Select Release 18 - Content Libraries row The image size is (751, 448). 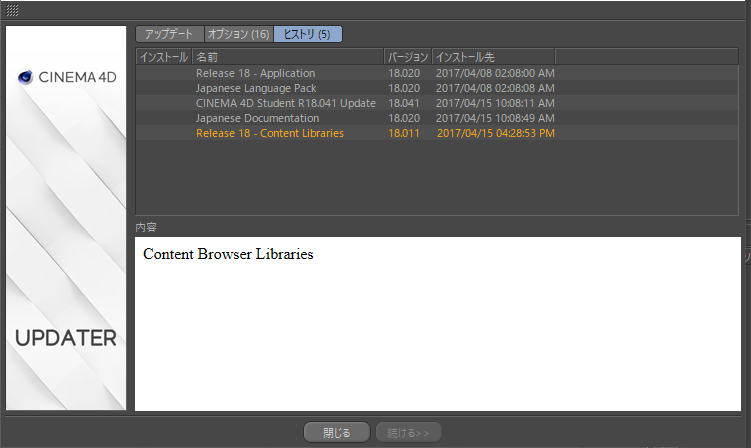(437, 133)
